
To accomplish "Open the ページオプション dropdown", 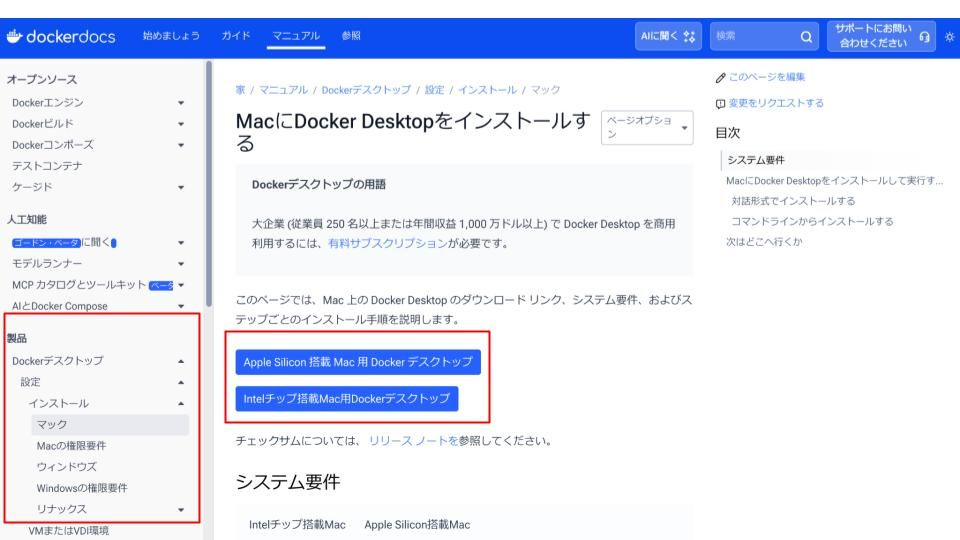I will tap(647, 128).
